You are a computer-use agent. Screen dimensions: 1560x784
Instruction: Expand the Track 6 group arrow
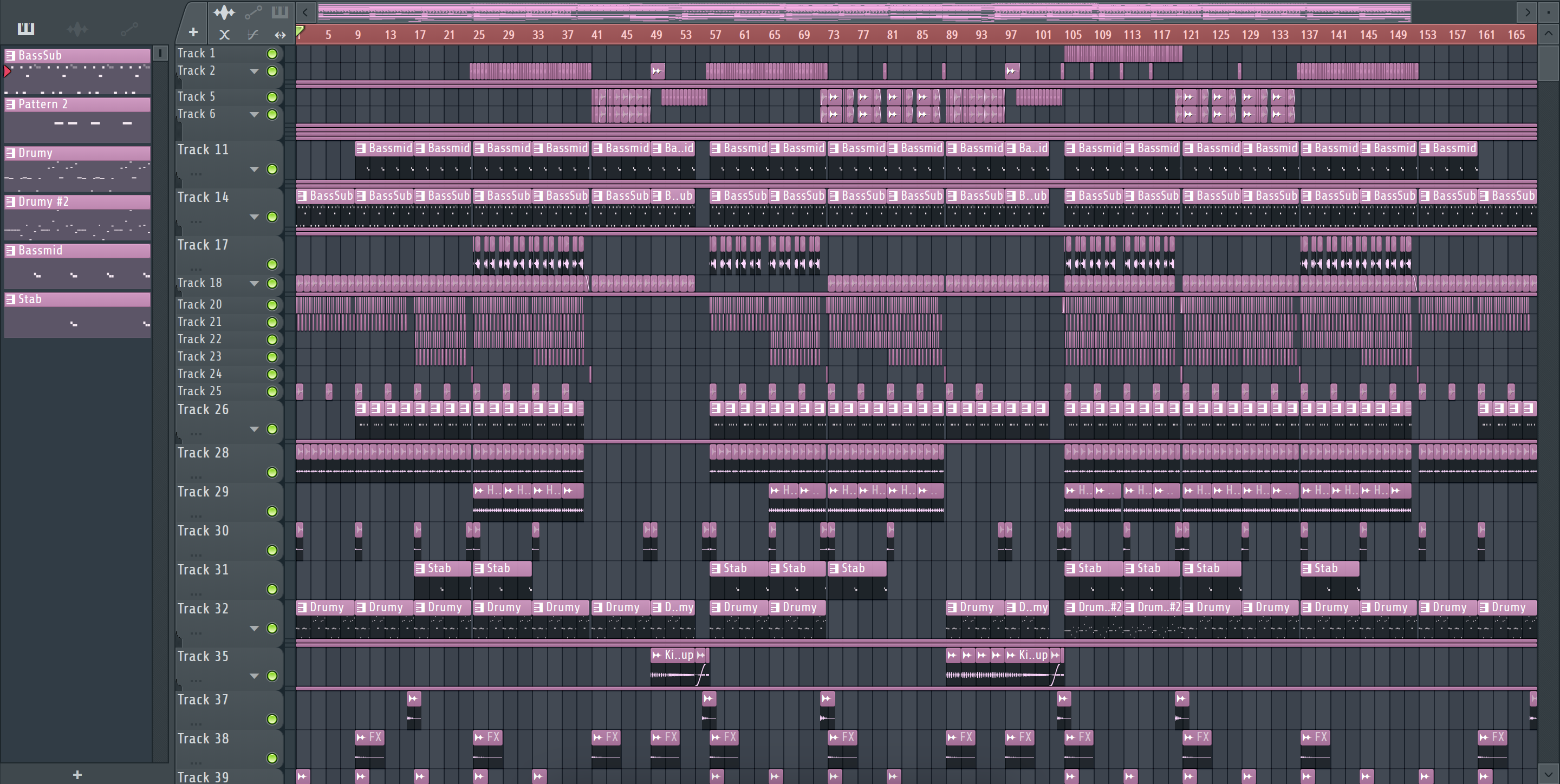click(x=255, y=114)
